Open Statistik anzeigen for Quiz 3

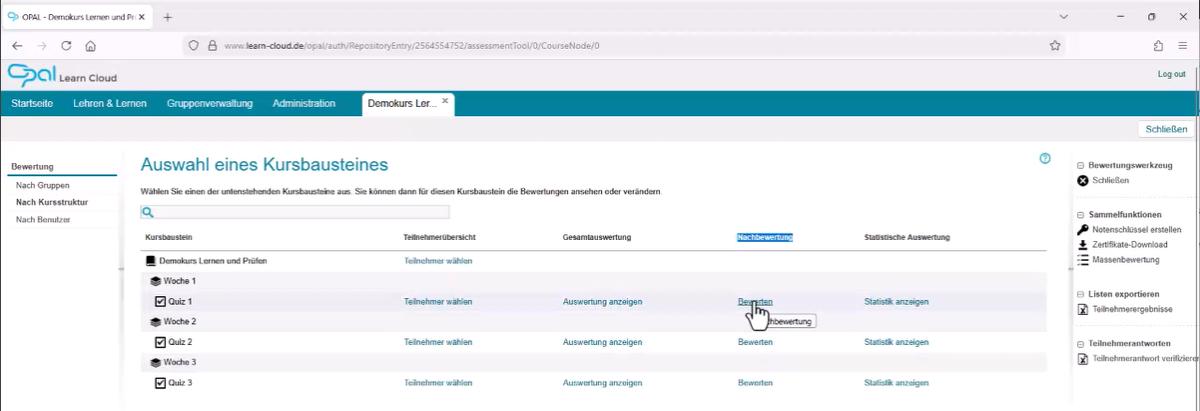click(x=896, y=382)
